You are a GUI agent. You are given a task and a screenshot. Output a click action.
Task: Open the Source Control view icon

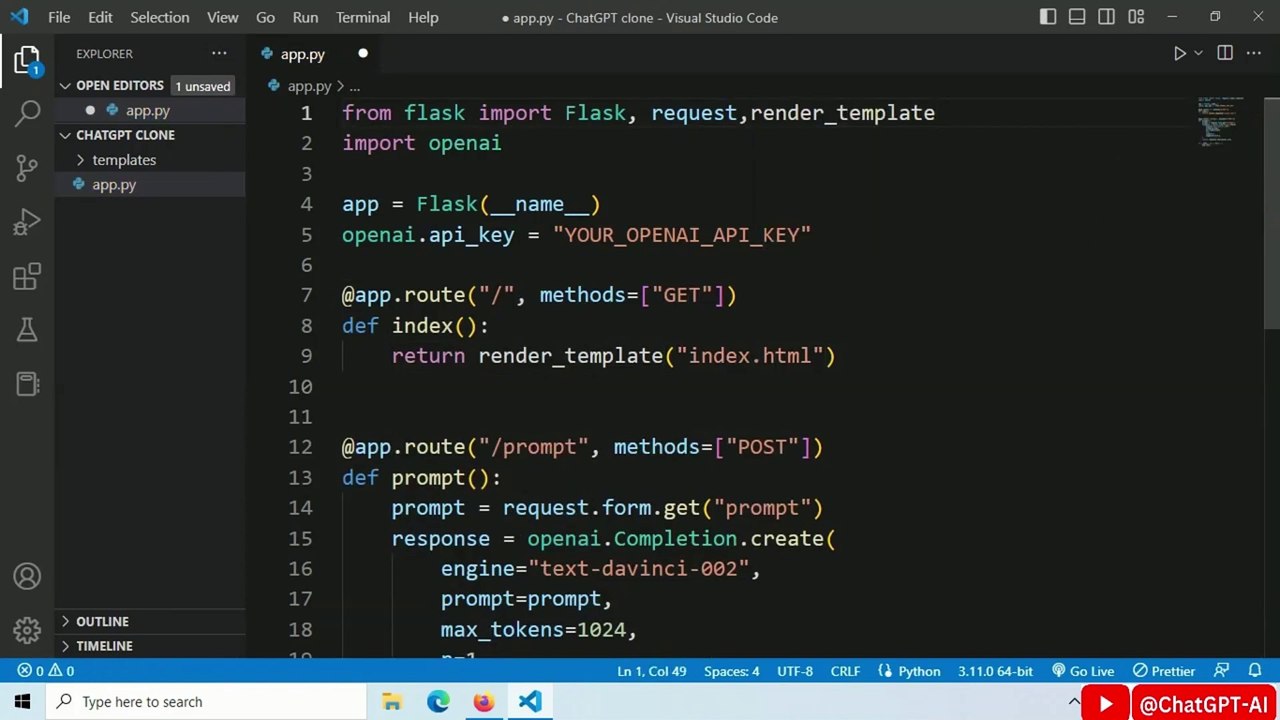(x=27, y=167)
